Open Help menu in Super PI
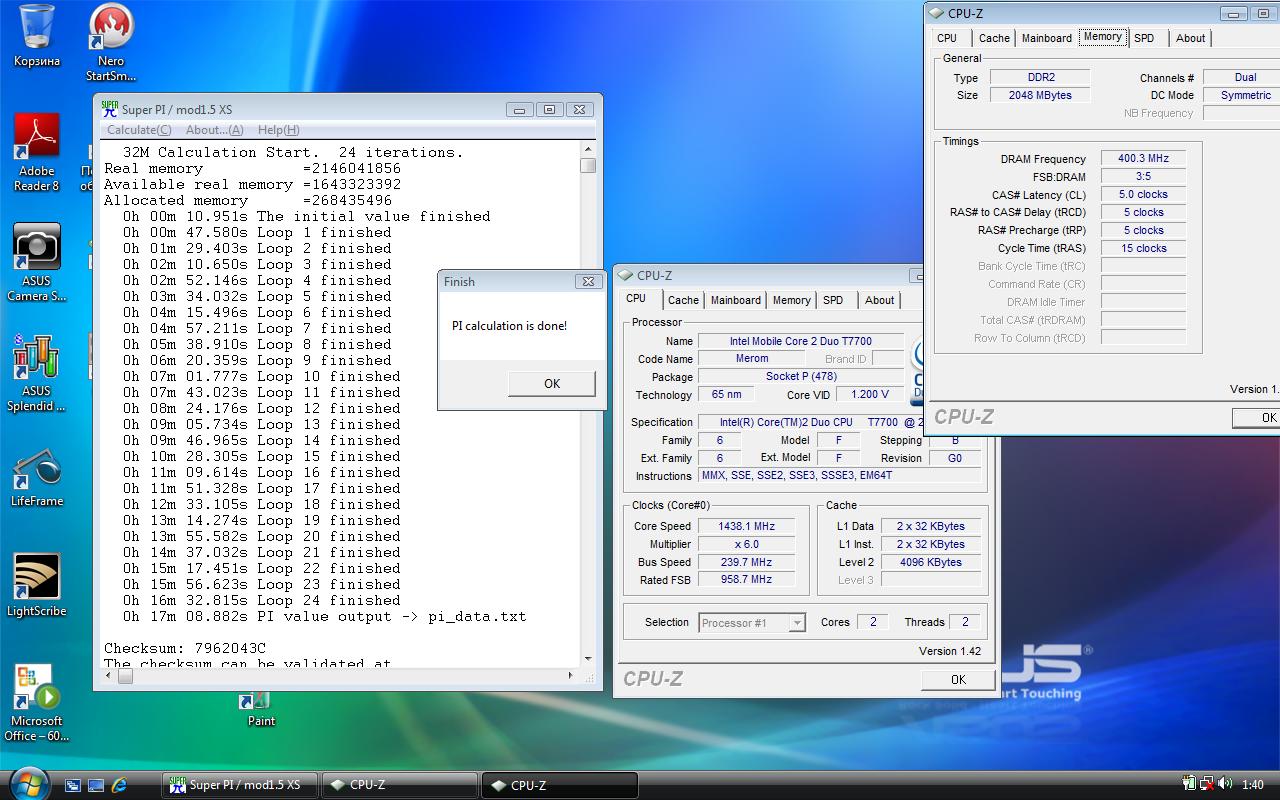1280x800 pixels. 278,130
